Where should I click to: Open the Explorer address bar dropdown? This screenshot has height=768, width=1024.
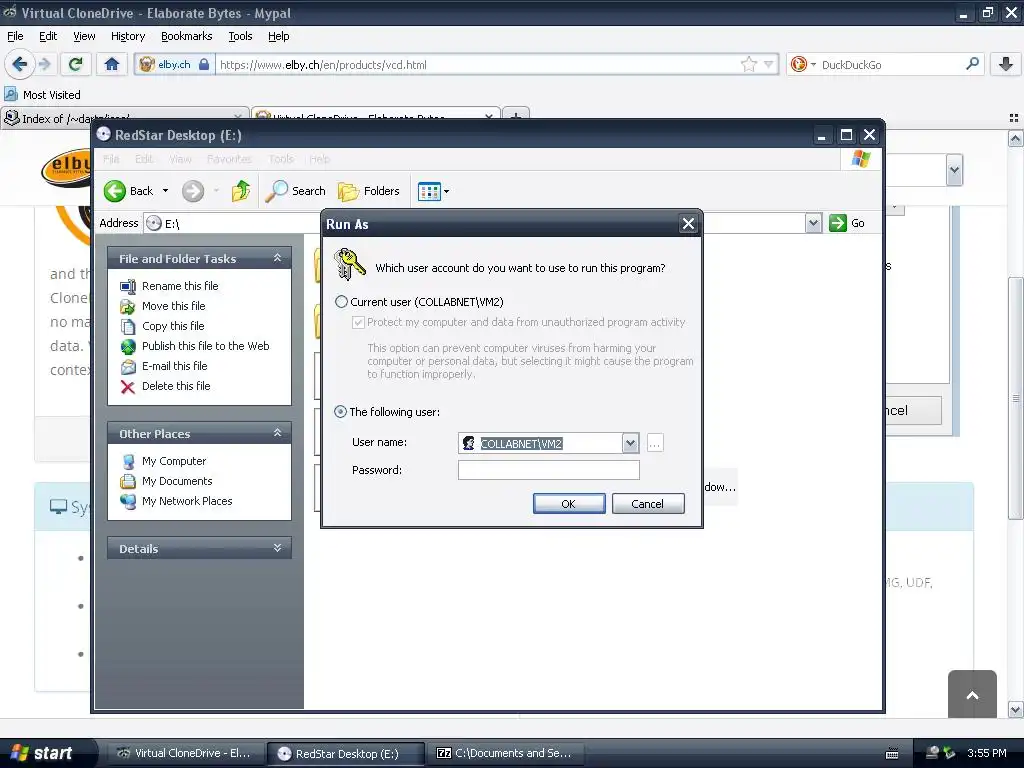click(x=813, y=223)
